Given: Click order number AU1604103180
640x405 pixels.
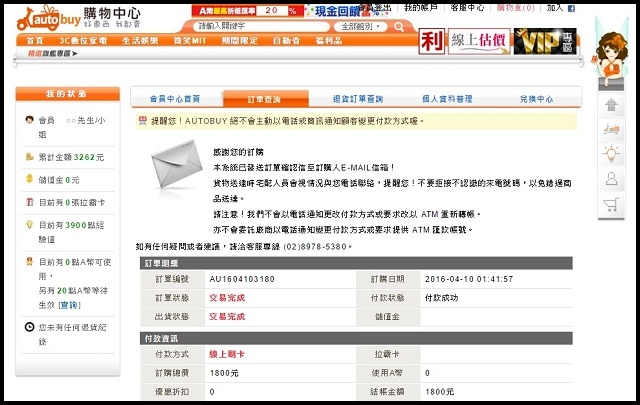Looking at the screenshot, I should (x=242, y=279).
